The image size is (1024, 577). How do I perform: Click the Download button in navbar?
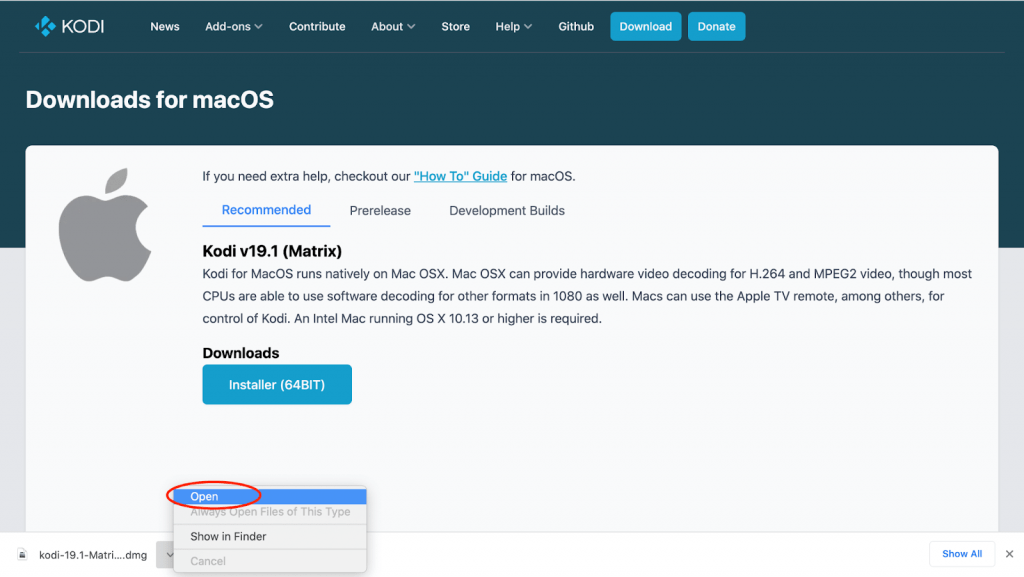[x=646, y=27]
